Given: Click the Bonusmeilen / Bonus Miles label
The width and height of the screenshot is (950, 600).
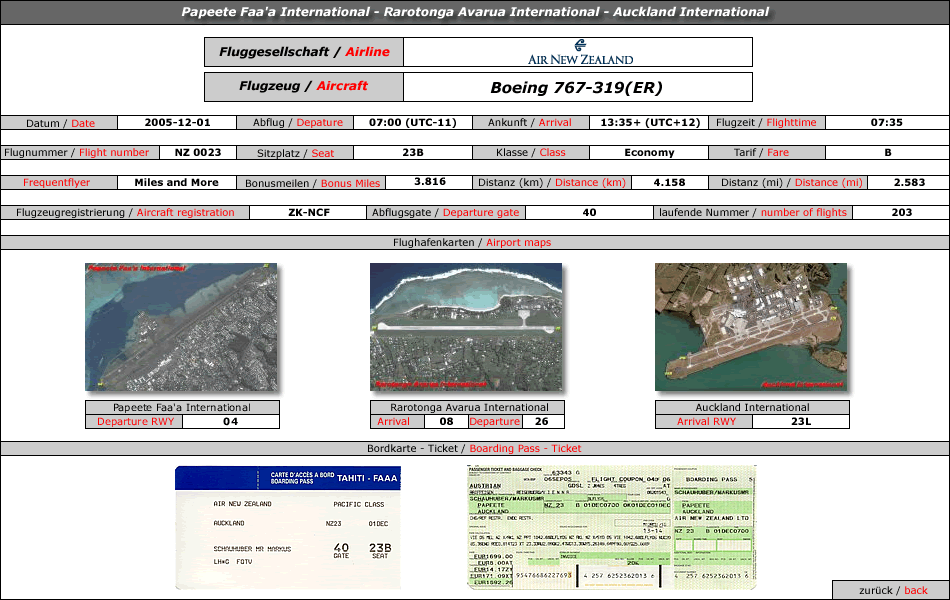Looking at the screenshot, I should pos(312,183).
